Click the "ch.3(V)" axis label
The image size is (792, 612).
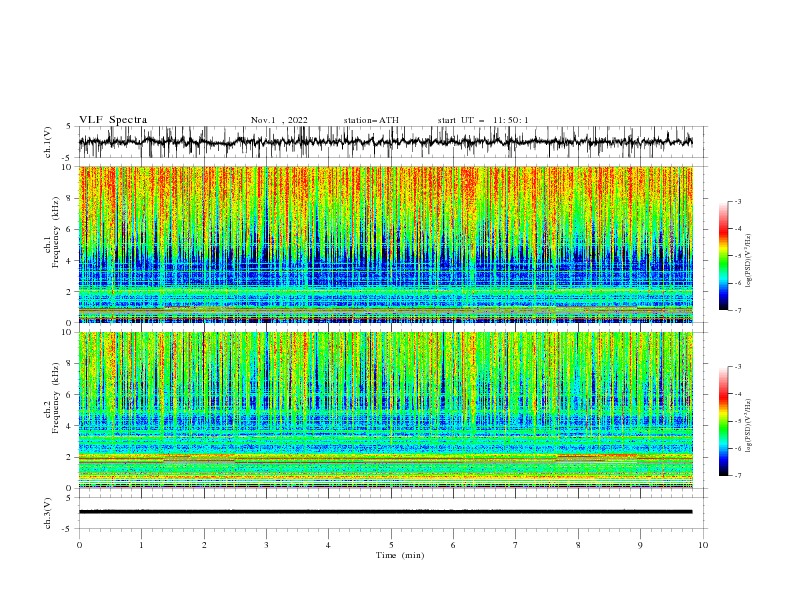coord(48,513)
